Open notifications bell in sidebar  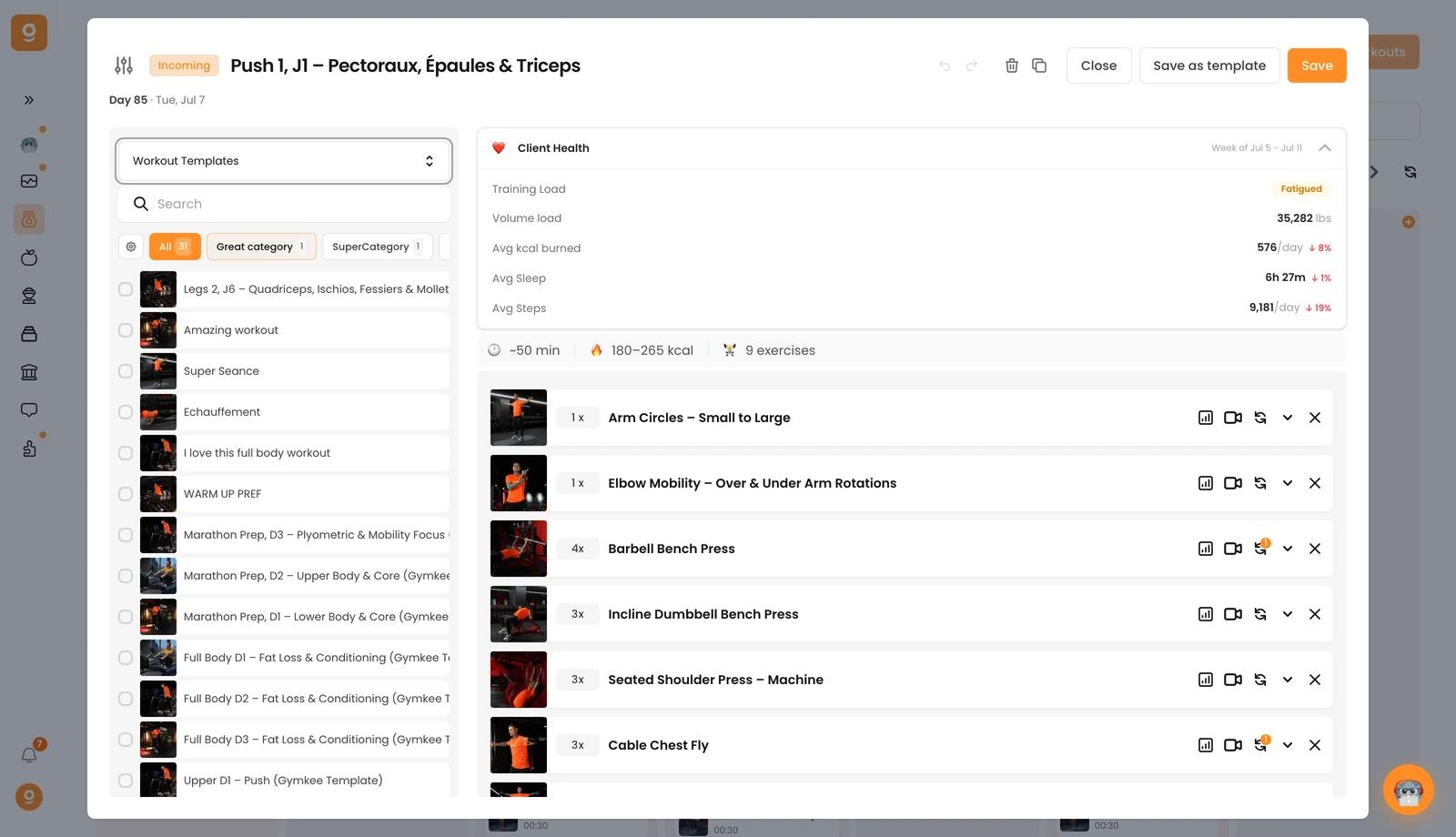coord(29,755)
